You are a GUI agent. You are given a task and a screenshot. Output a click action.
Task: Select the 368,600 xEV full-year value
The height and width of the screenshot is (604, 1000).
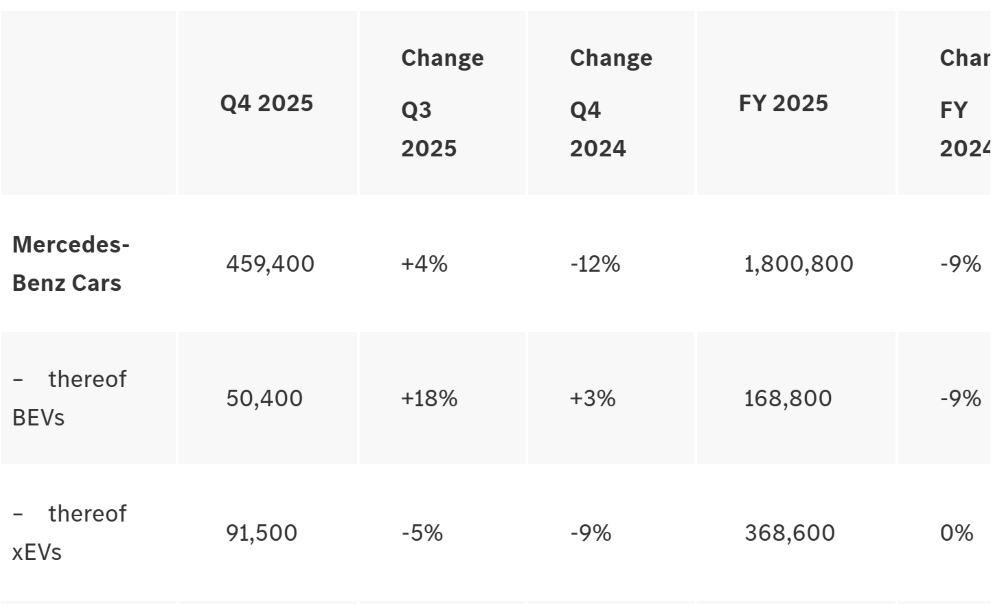(789, 533)
